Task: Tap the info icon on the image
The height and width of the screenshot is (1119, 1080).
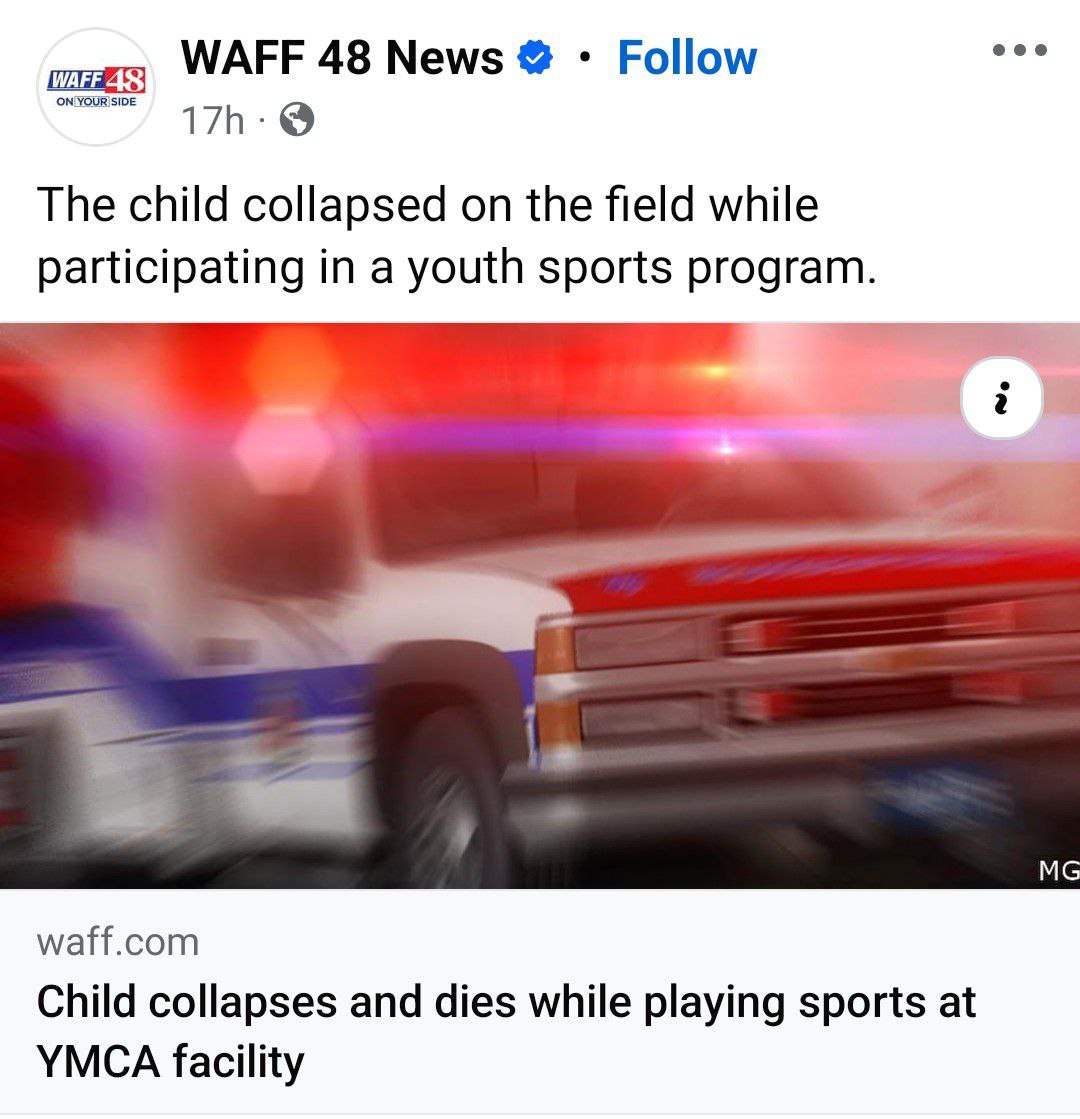Action: pyautogui.click(x=1001, y=398)
